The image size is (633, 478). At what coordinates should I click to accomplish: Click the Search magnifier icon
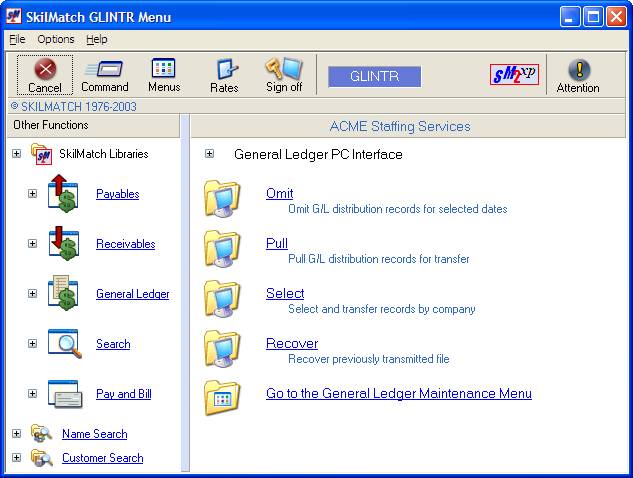point(65,344)
